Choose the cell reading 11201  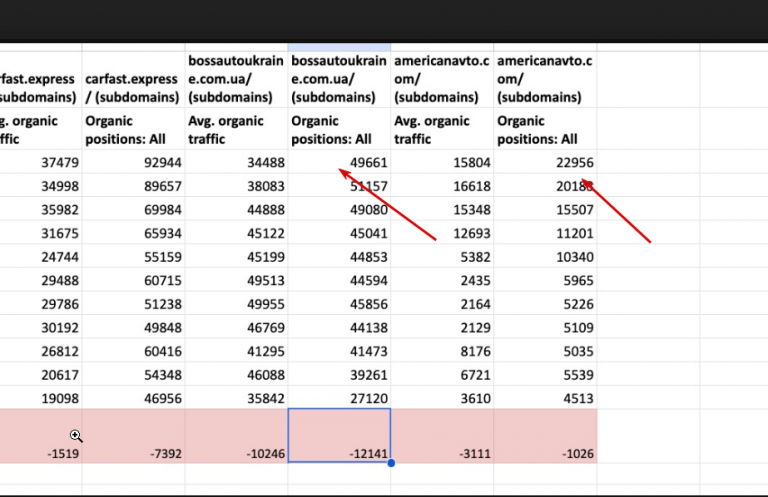(x=545, y=233)
